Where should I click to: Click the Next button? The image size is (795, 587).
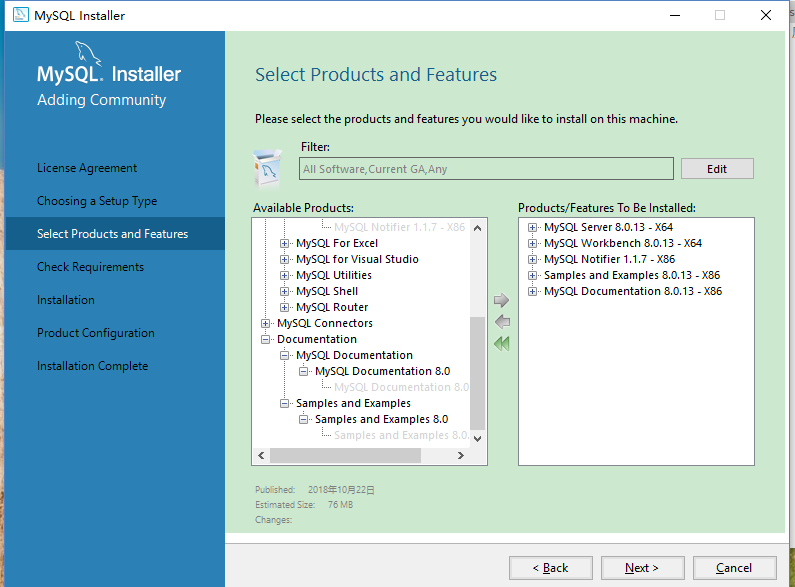[642, 568]
